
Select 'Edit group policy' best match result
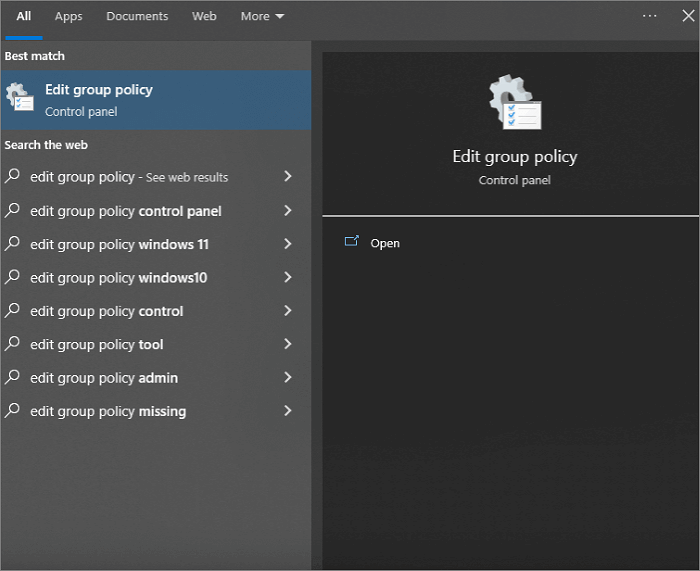pos(156,100)
